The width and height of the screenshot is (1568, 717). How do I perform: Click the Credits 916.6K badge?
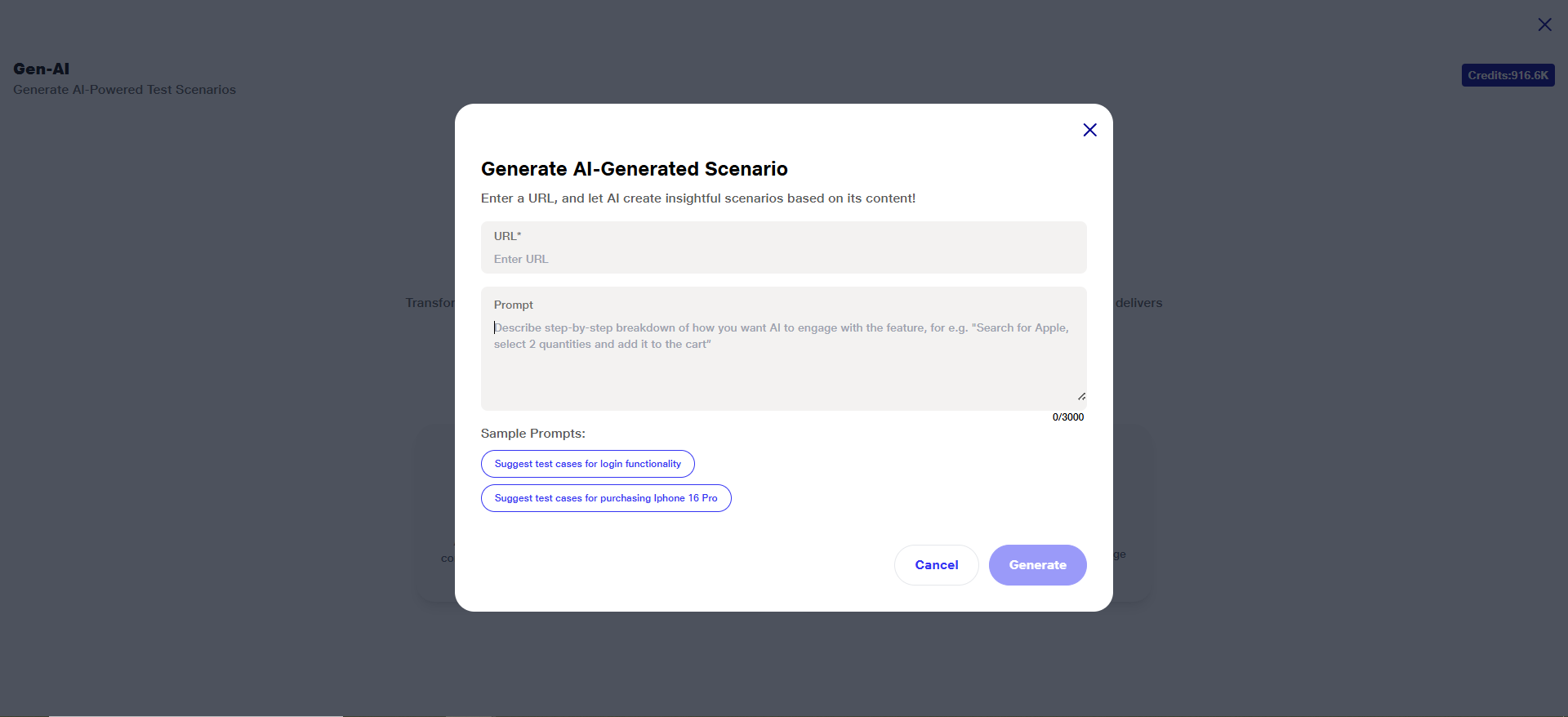pyautogui.click(x=1508, y=75)
